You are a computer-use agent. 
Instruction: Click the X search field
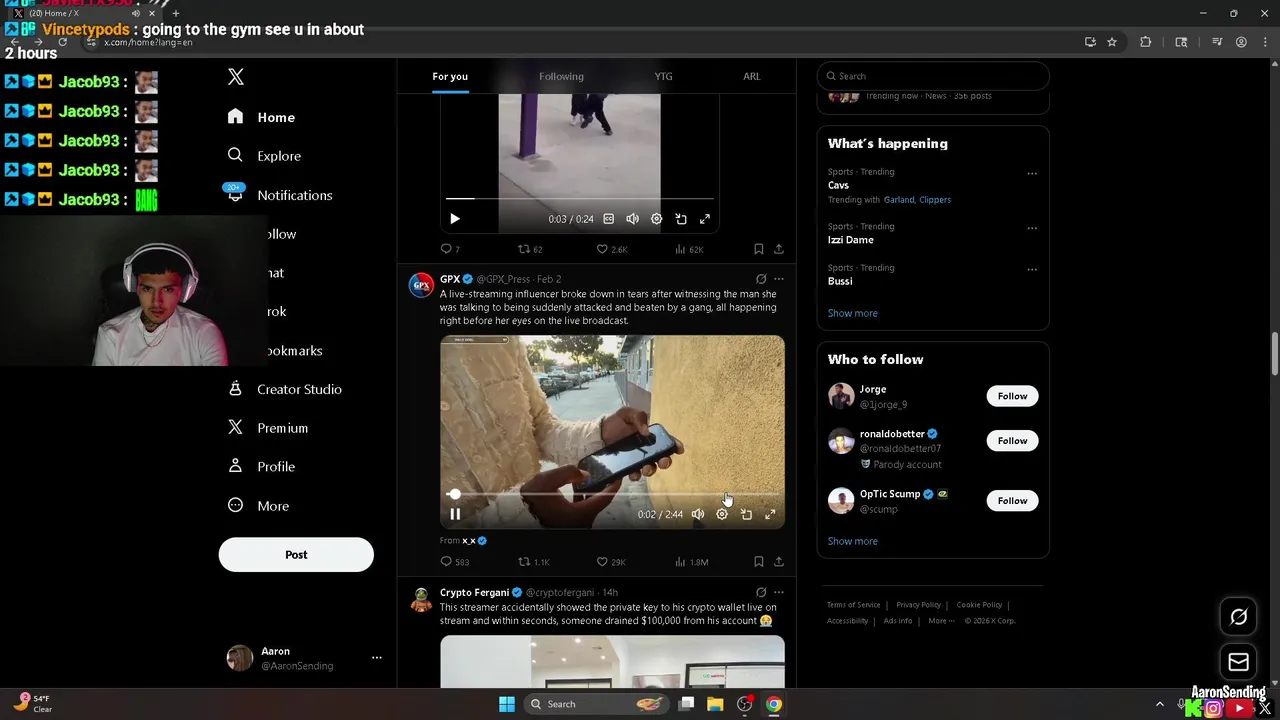click(933, 76)
